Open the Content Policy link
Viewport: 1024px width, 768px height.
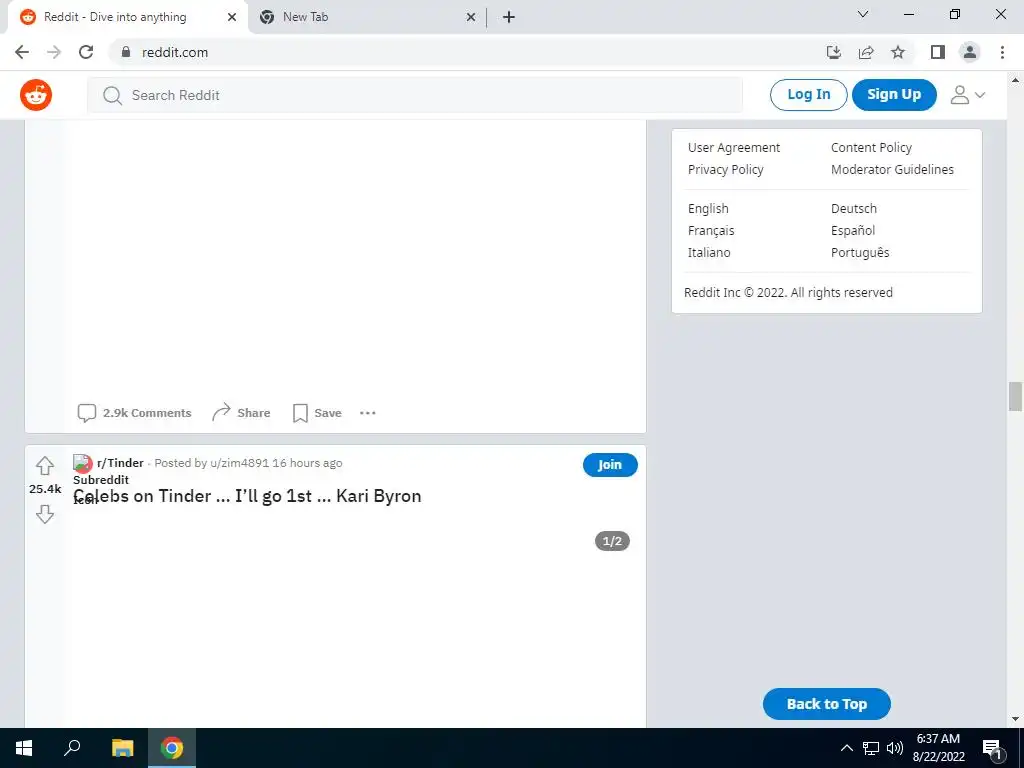point(871,148)
